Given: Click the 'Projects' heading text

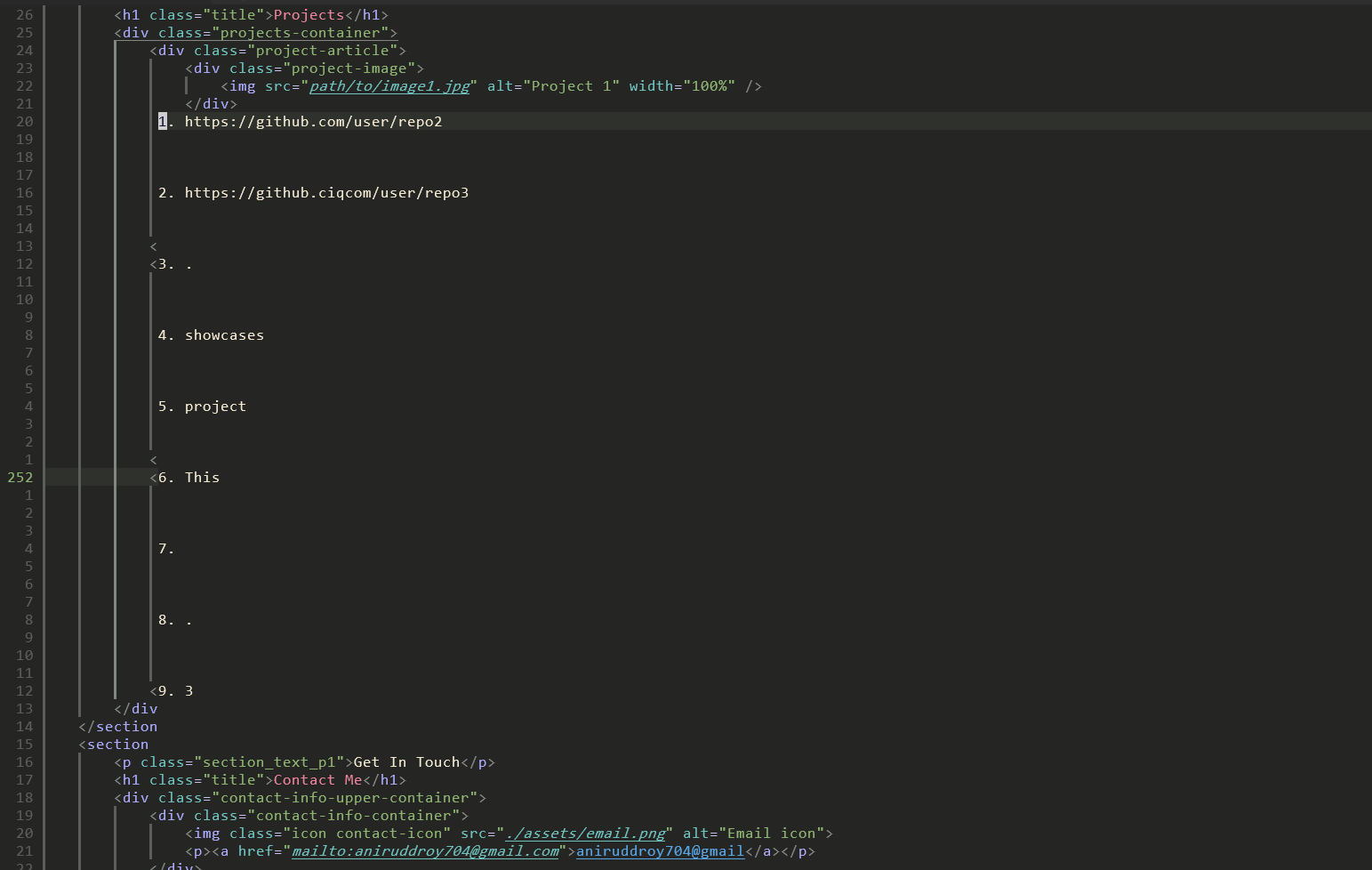Looking at the screenshot, I should [x=309, y=15].
